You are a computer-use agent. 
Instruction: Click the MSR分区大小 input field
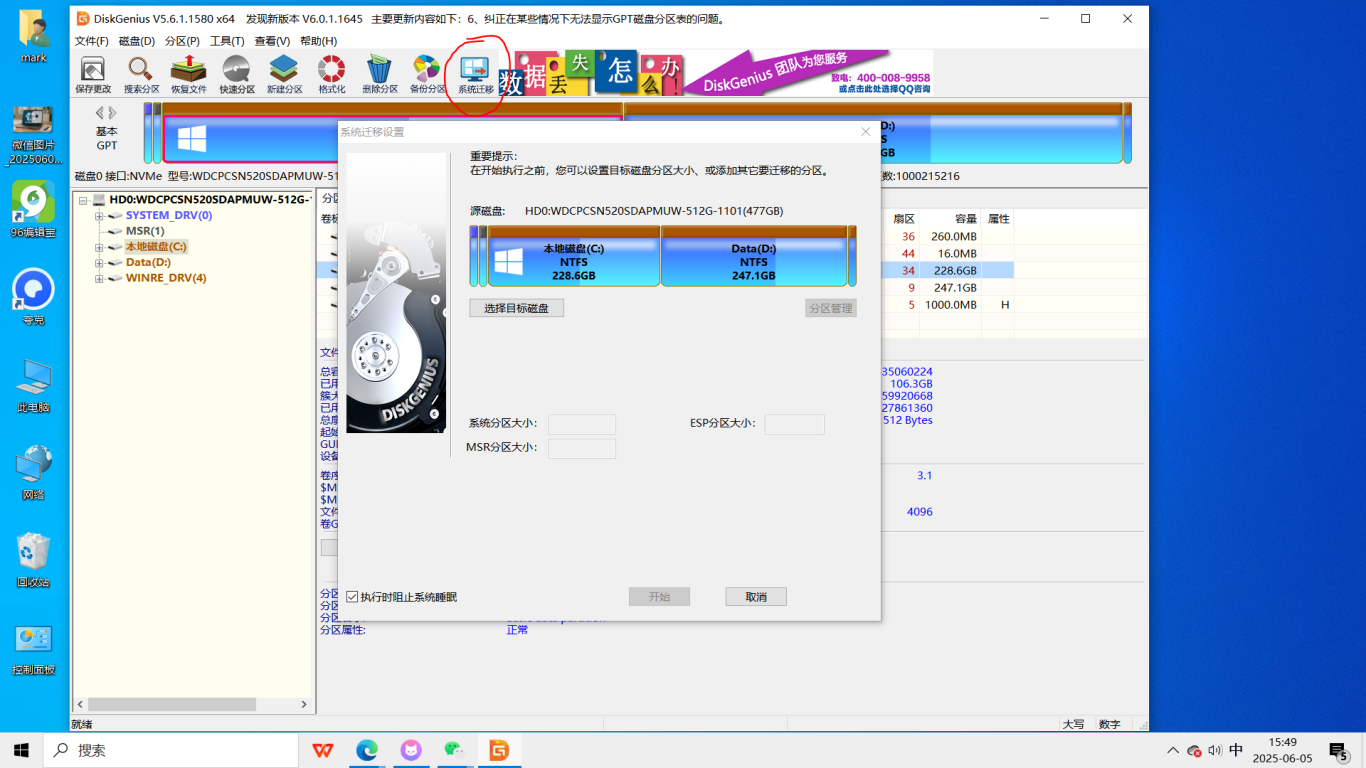[582, 448]
